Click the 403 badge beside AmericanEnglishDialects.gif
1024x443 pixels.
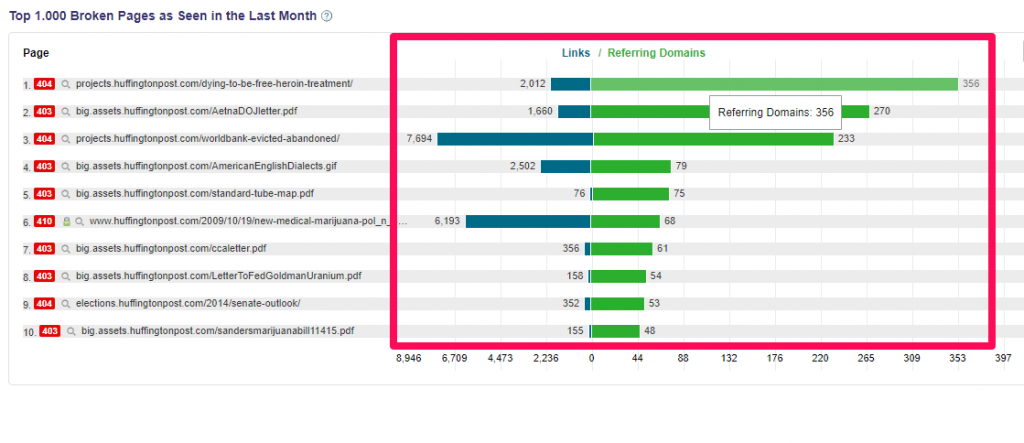click(x=44, y=166)
